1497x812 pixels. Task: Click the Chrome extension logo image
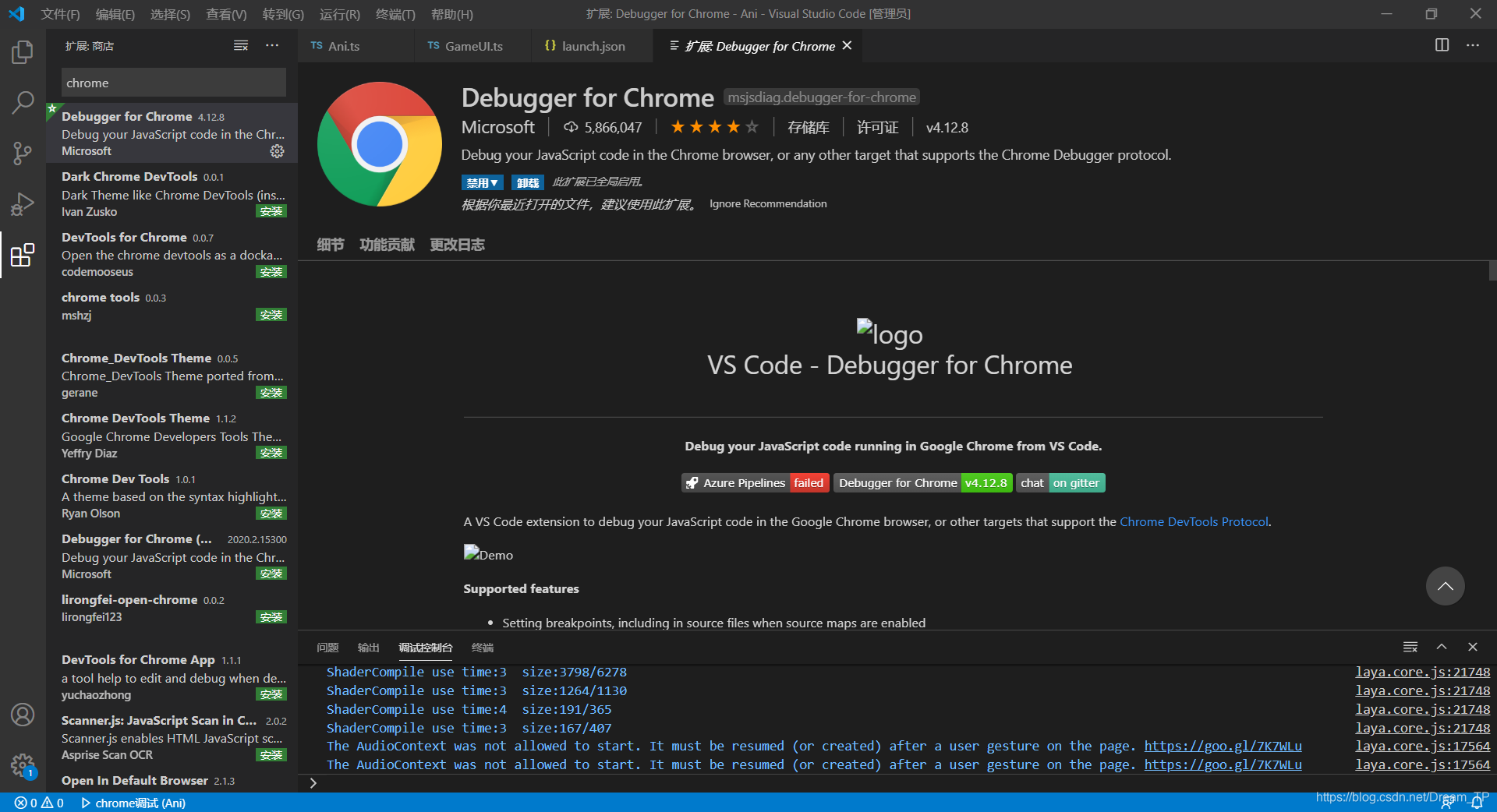pyautogui.click(x=380, y=144)
